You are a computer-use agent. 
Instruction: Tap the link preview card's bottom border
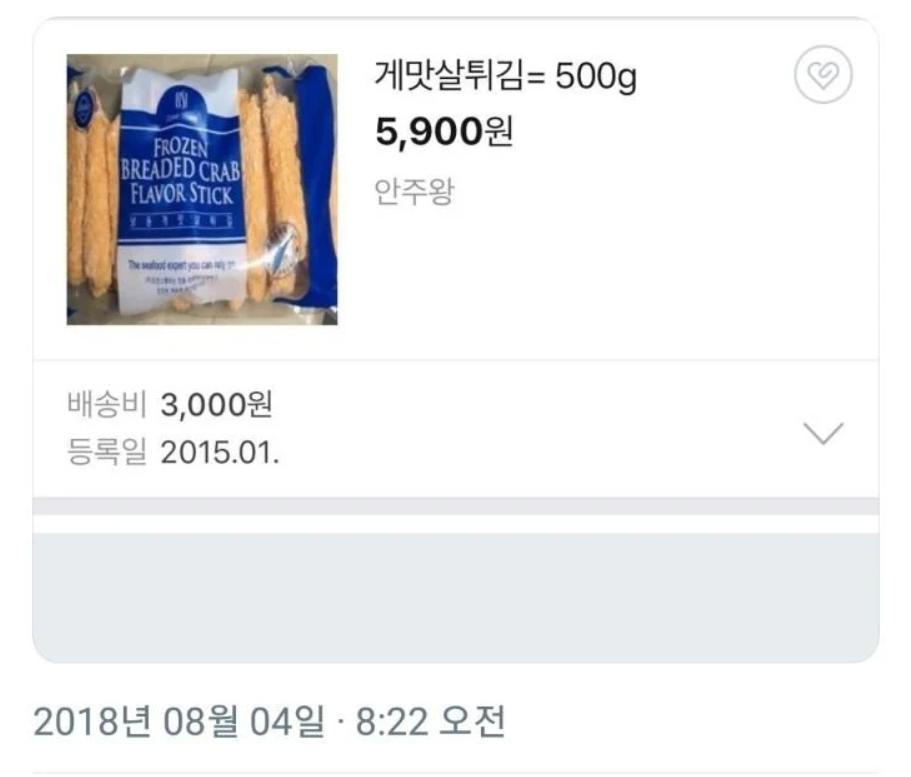point(456,661)
